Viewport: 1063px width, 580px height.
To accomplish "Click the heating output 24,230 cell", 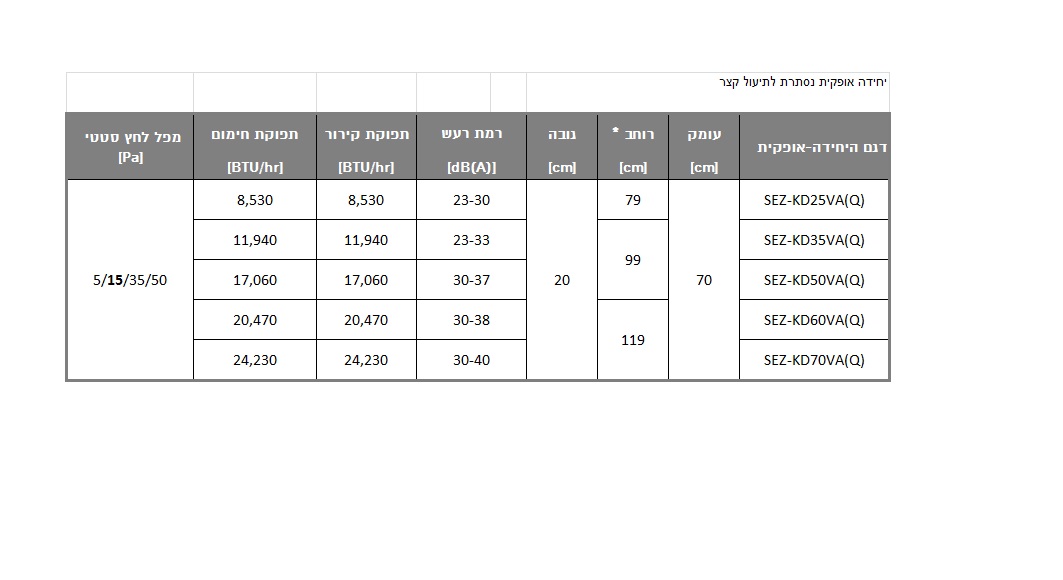I will pos(255,360).
